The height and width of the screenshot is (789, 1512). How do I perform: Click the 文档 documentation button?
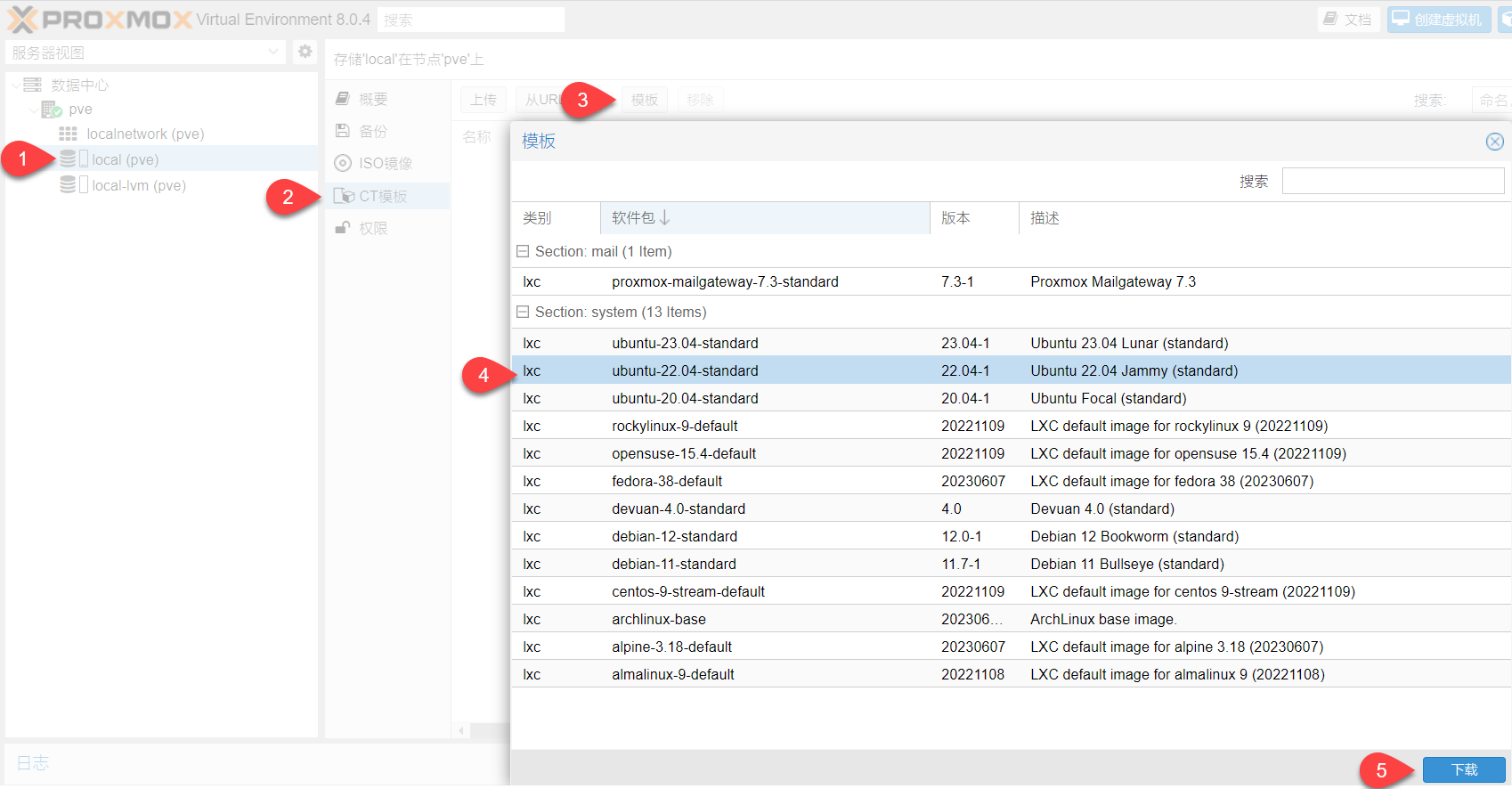1348,20
